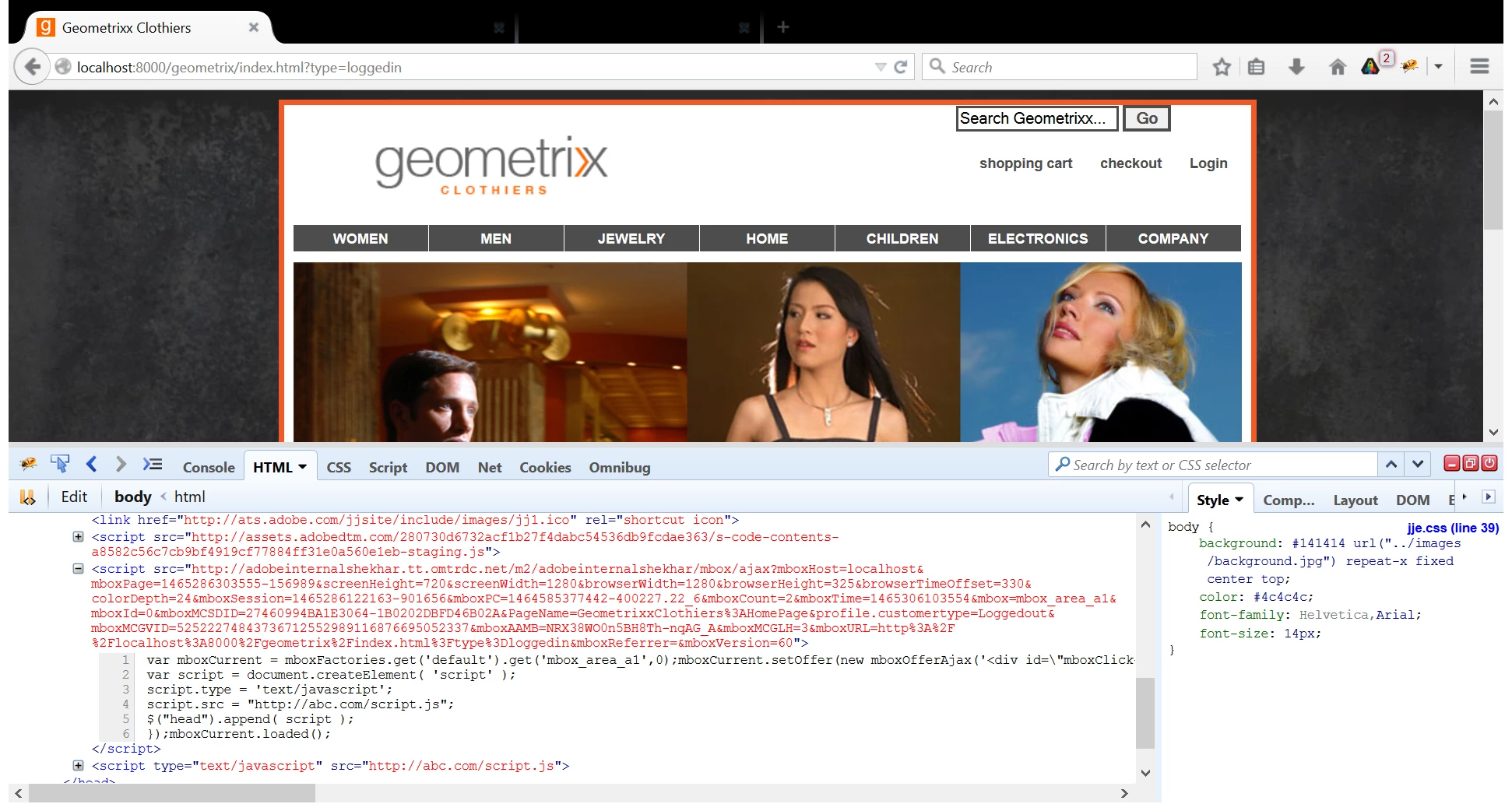
Task: Expand the s-code-contents script node
Action: click(x=78, y=536)
